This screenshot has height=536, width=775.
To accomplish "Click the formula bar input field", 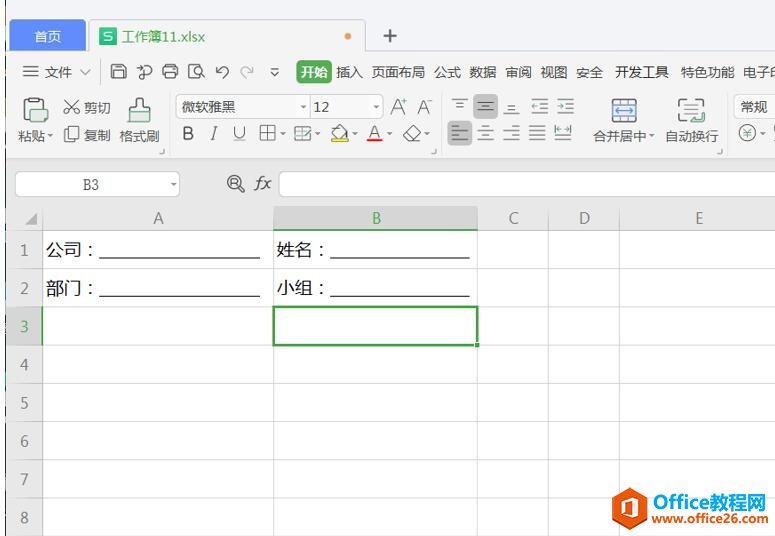I will point(527,184).
